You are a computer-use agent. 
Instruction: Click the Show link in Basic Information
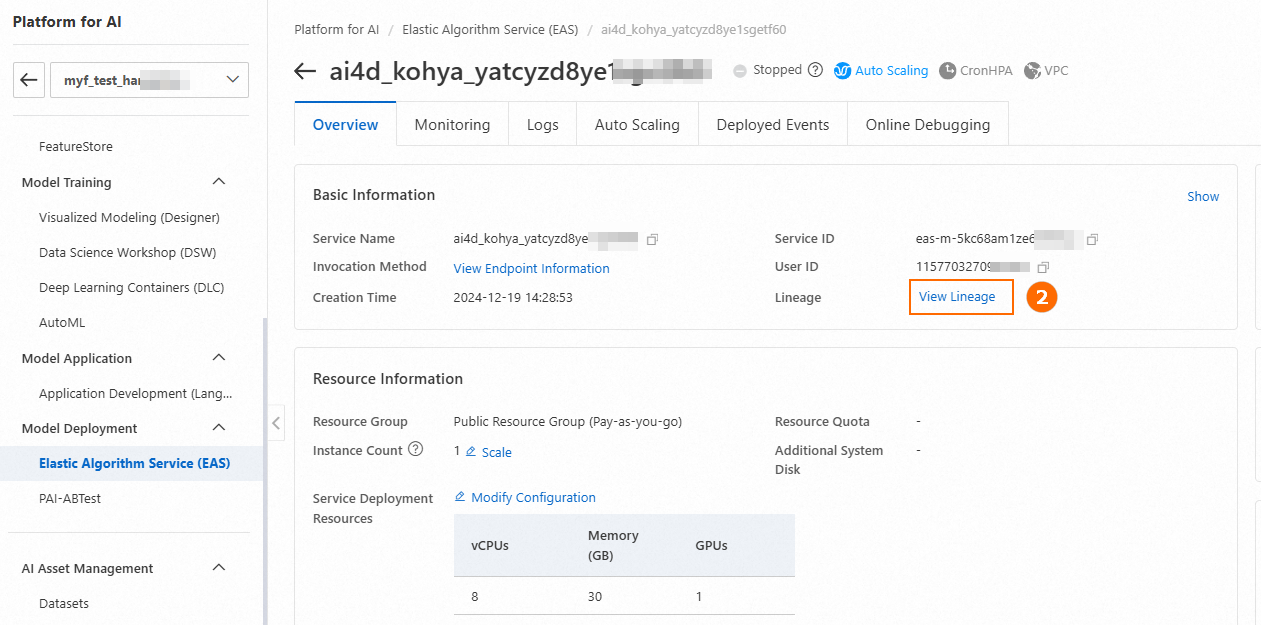click(1203, 197)
